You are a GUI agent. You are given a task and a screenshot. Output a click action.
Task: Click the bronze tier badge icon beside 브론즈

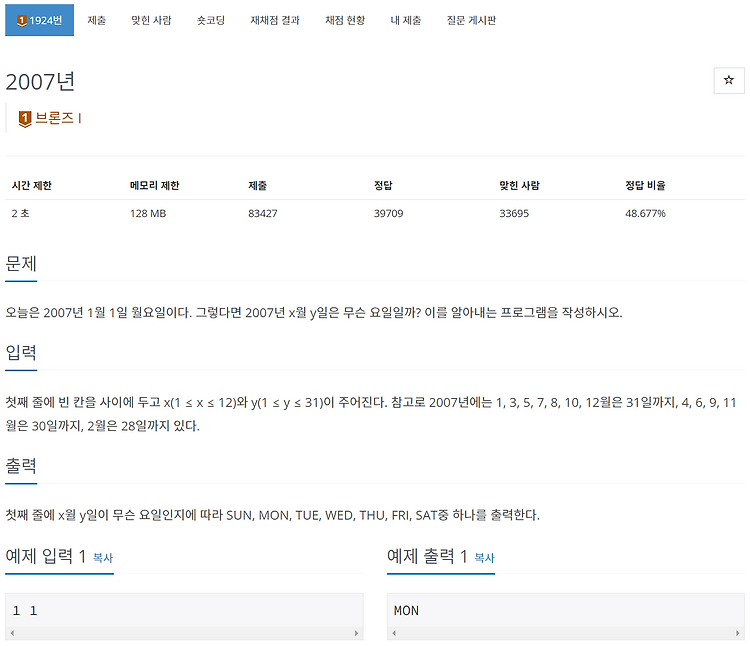tap(25, 119)
